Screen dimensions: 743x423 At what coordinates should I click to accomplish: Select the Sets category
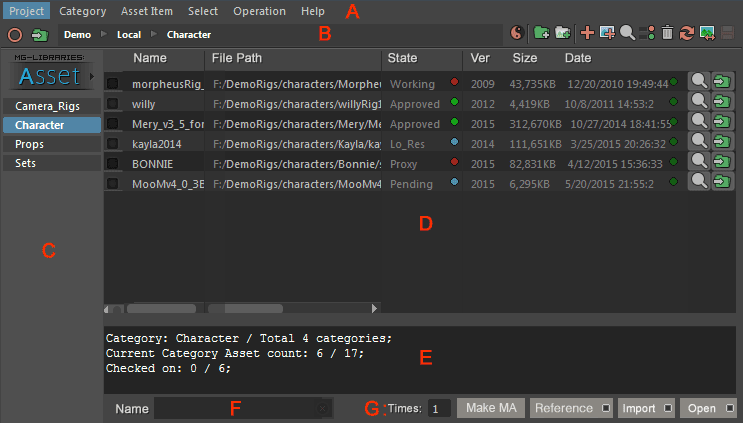click(52, 163)
